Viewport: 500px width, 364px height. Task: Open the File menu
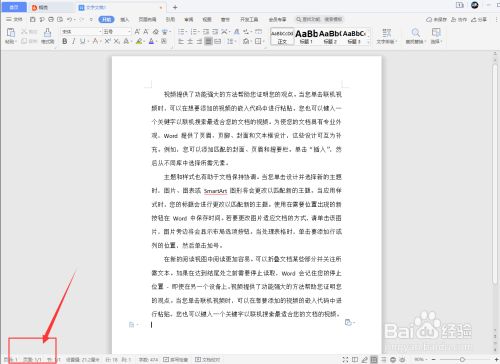tap(14, 20)
